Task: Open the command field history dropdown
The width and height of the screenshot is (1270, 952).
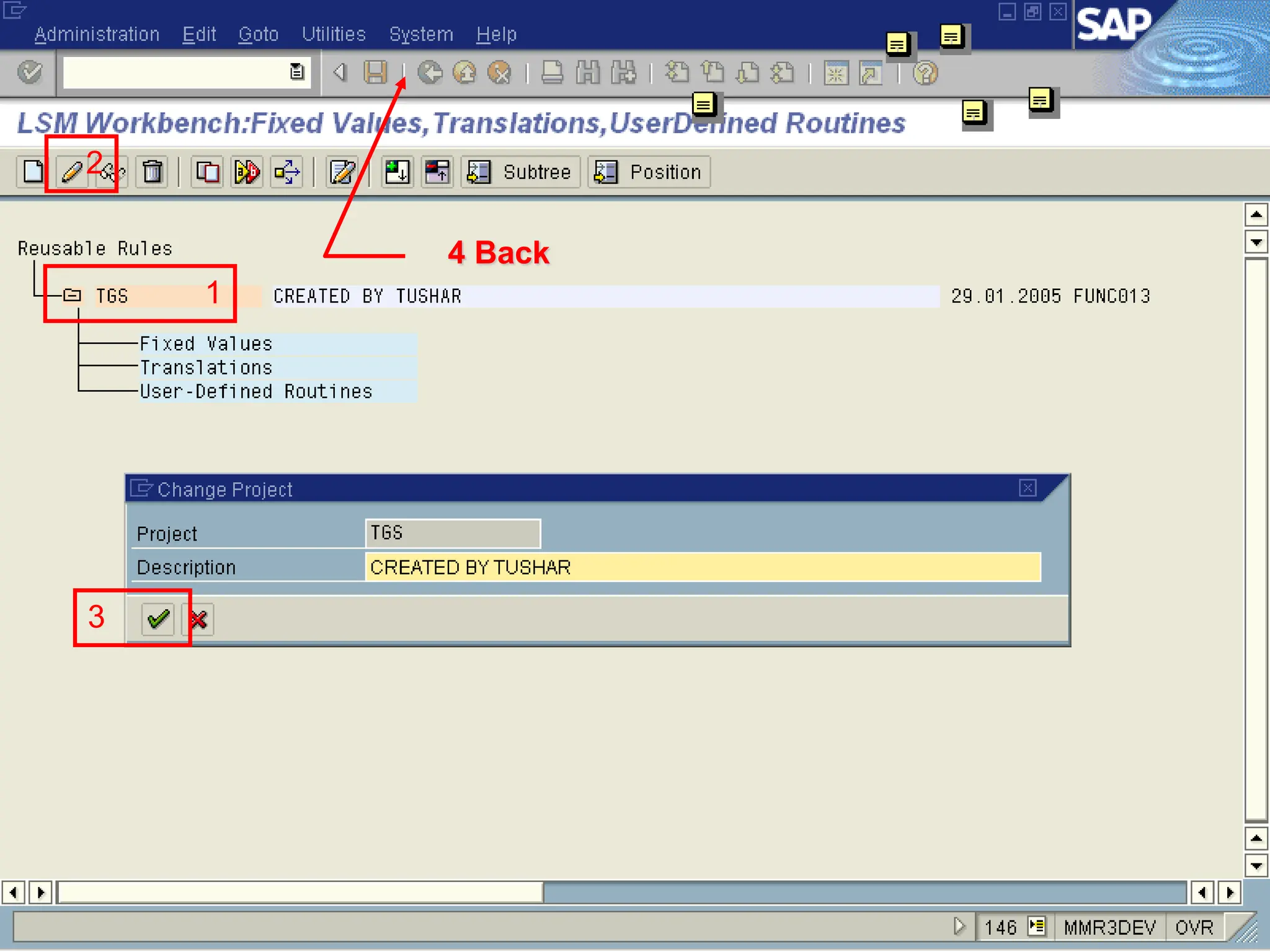Action: [x=297, y=73]
